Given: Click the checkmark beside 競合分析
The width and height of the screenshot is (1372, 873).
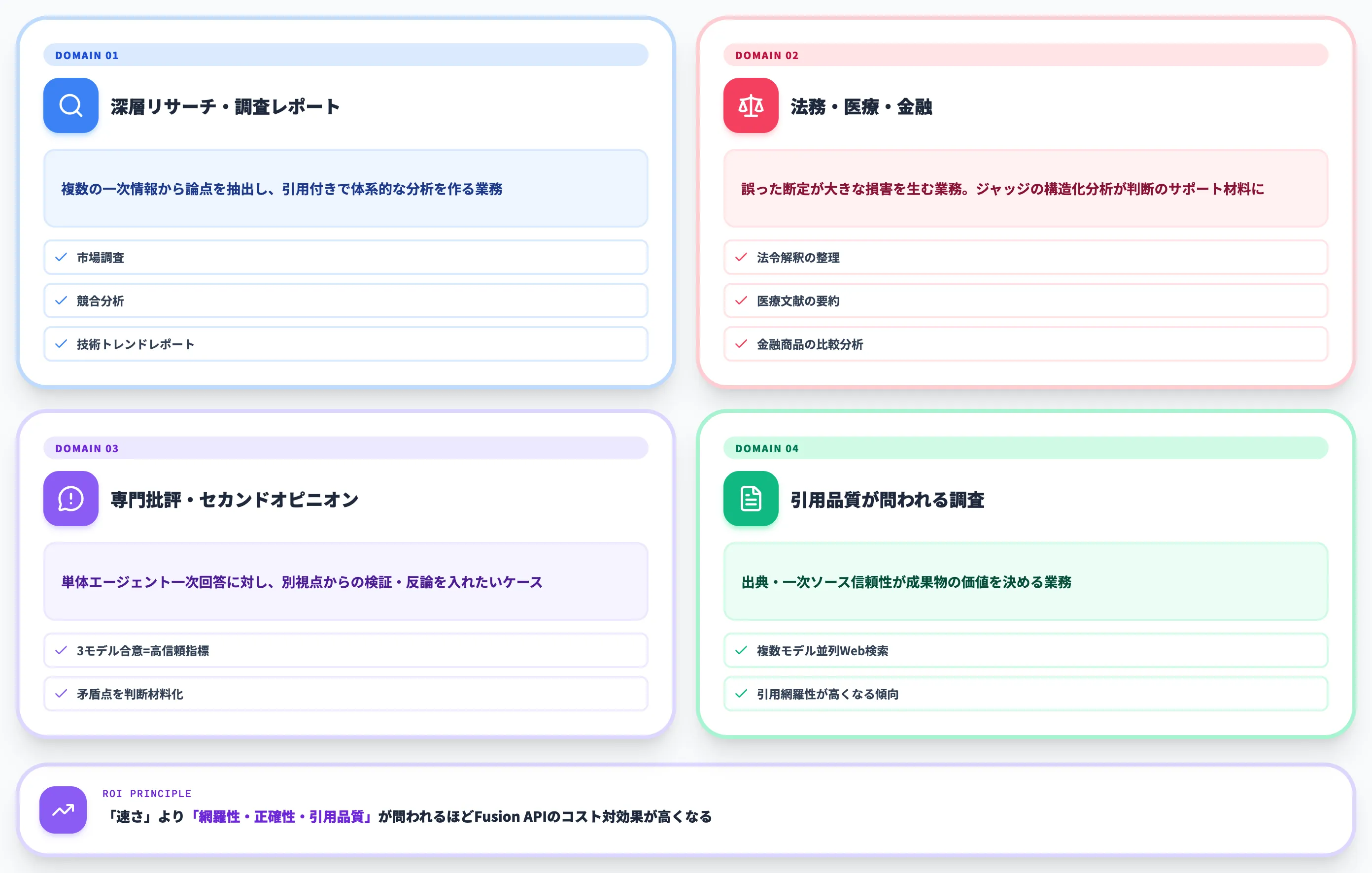Looking at the screenshot, I should [61, 301].
